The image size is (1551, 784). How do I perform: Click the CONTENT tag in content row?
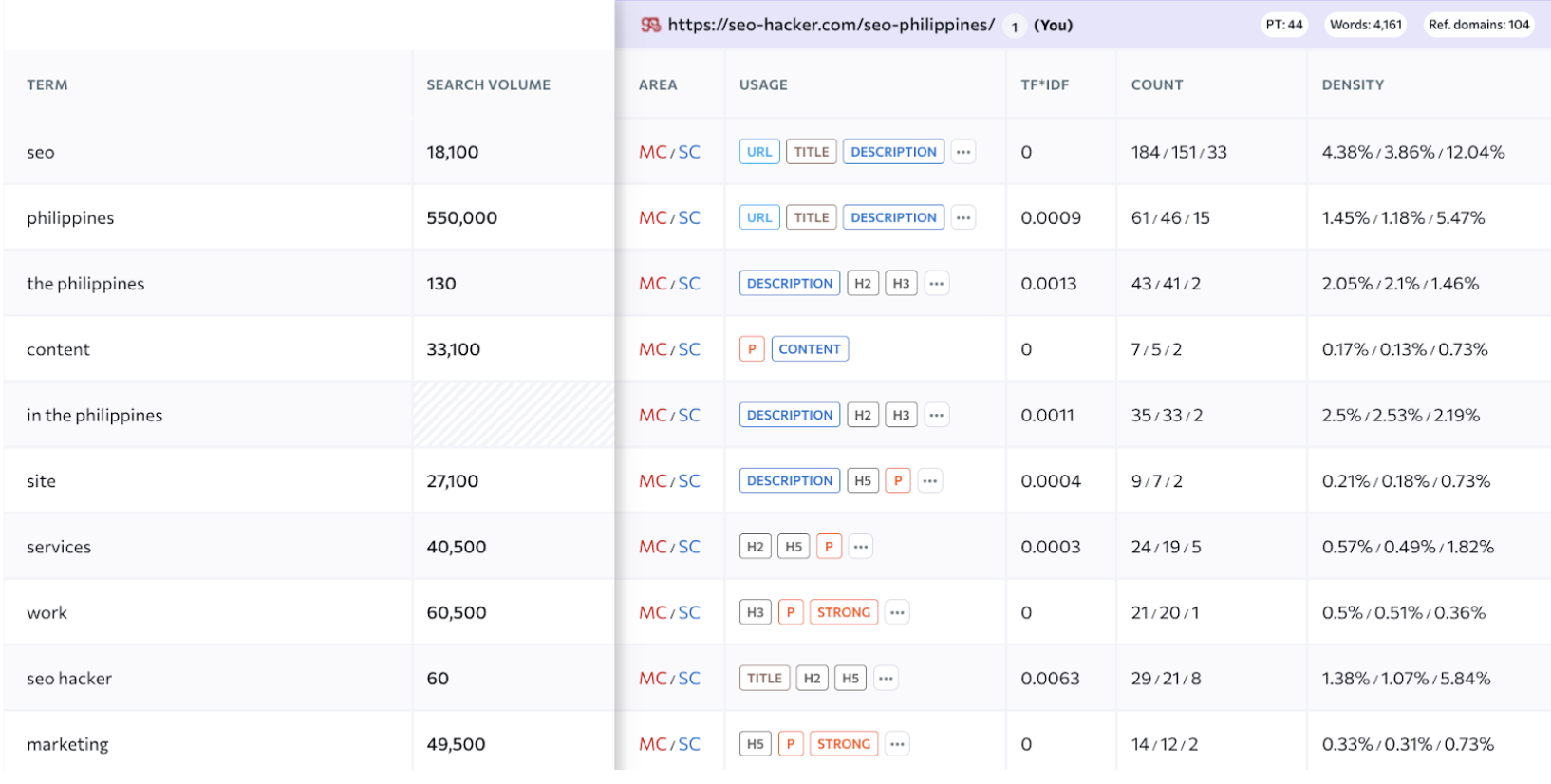click(x=810, y=349)
